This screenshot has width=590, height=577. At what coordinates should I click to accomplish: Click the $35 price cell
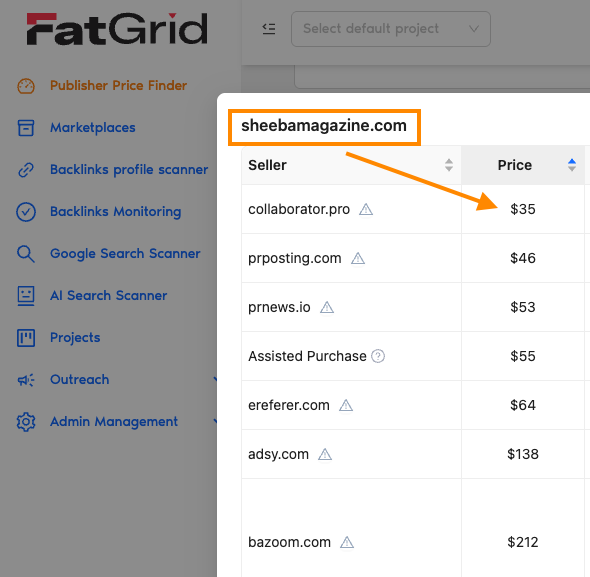tap(523, 209)
